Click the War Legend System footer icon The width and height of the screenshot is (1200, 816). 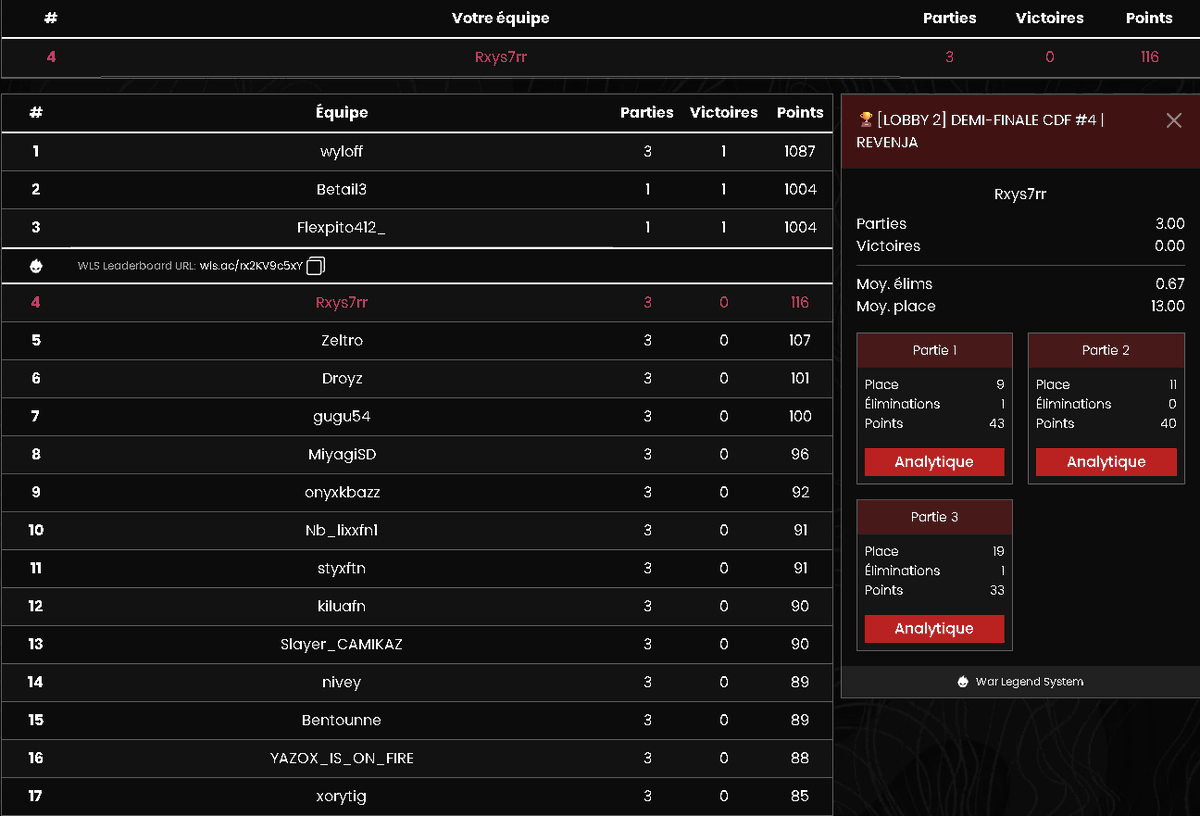point(963,682)
